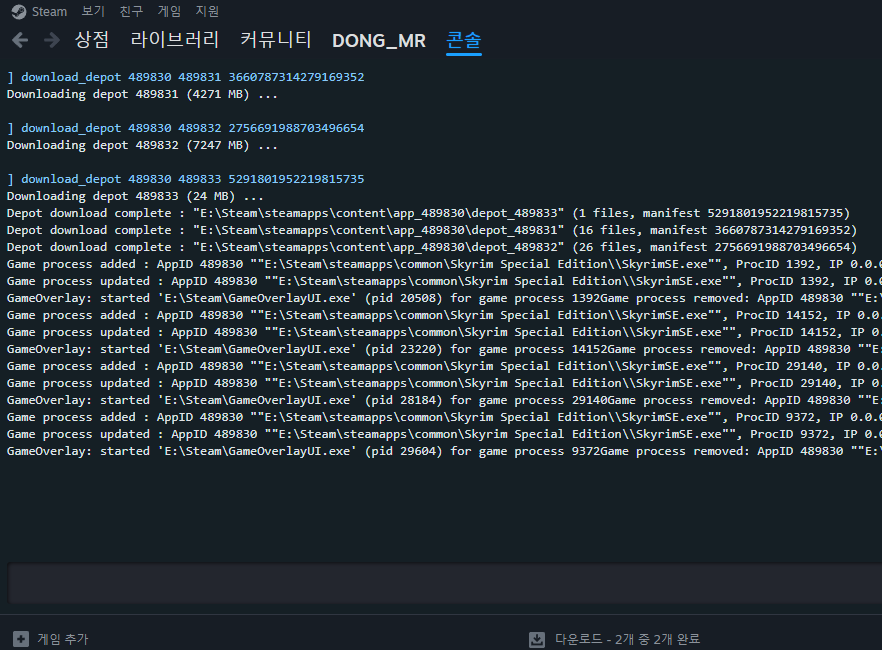This screenshot has height=650, width=882.
Task: Switch to the 라이브러리 tab
Action: coord(174,40)
